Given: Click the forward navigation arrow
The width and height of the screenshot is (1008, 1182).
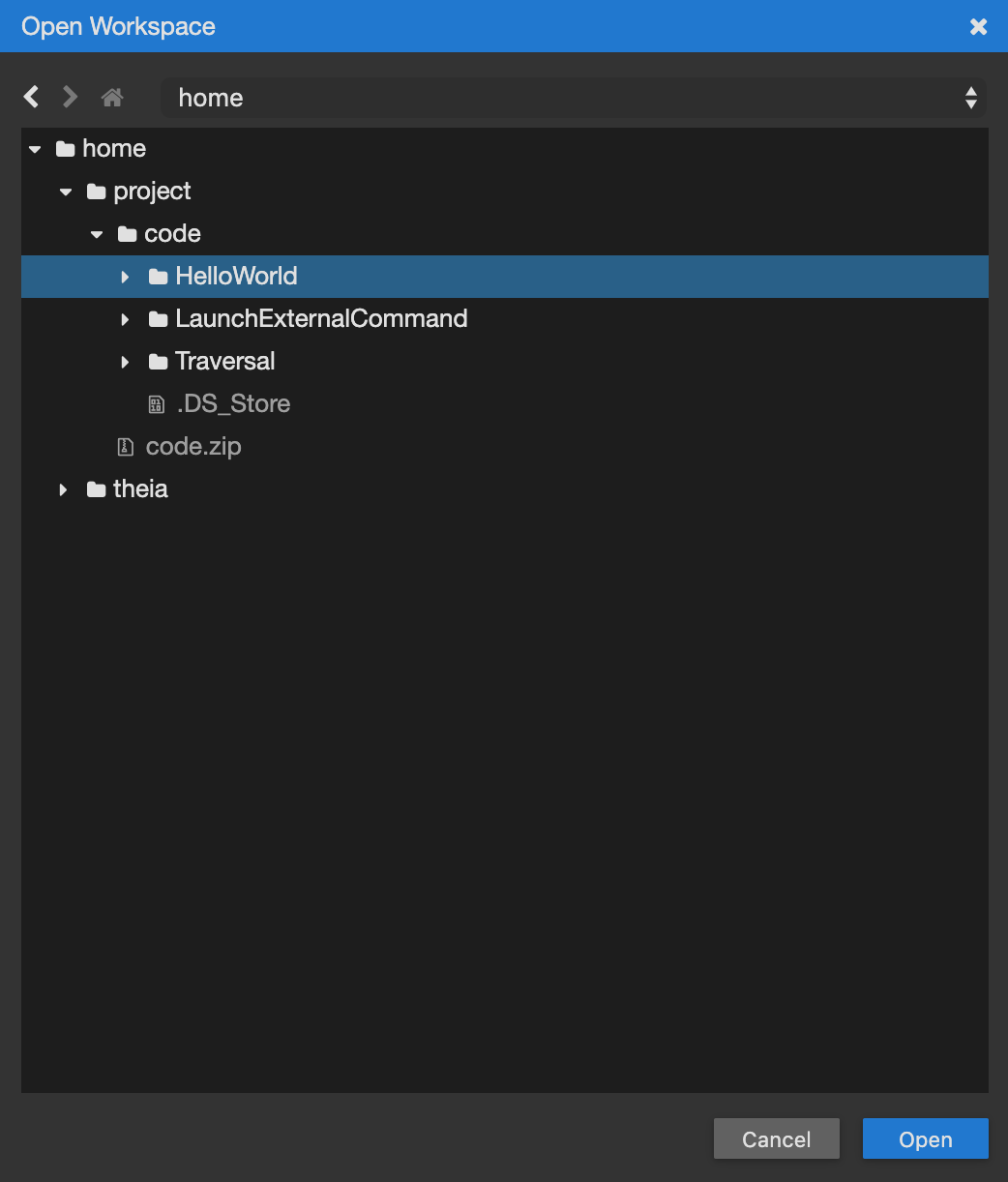Looking at the screenshot, I should (70, 97).
